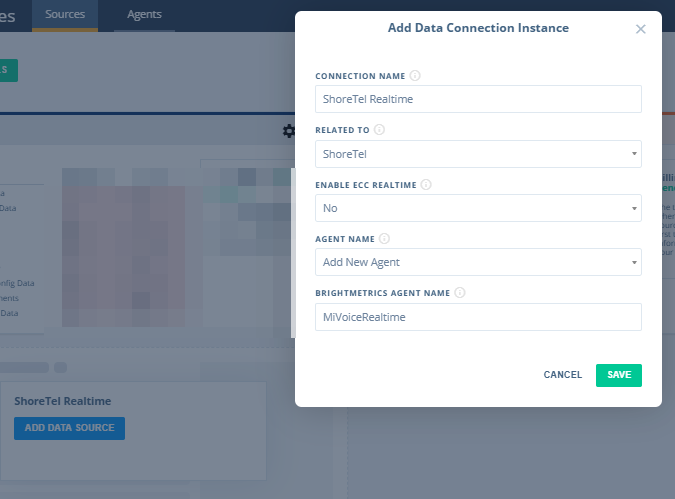Screen dimensions: 675x499
Task: Click the Brightmetrics Agent Name input field
Action: click(x=478, y=317)
